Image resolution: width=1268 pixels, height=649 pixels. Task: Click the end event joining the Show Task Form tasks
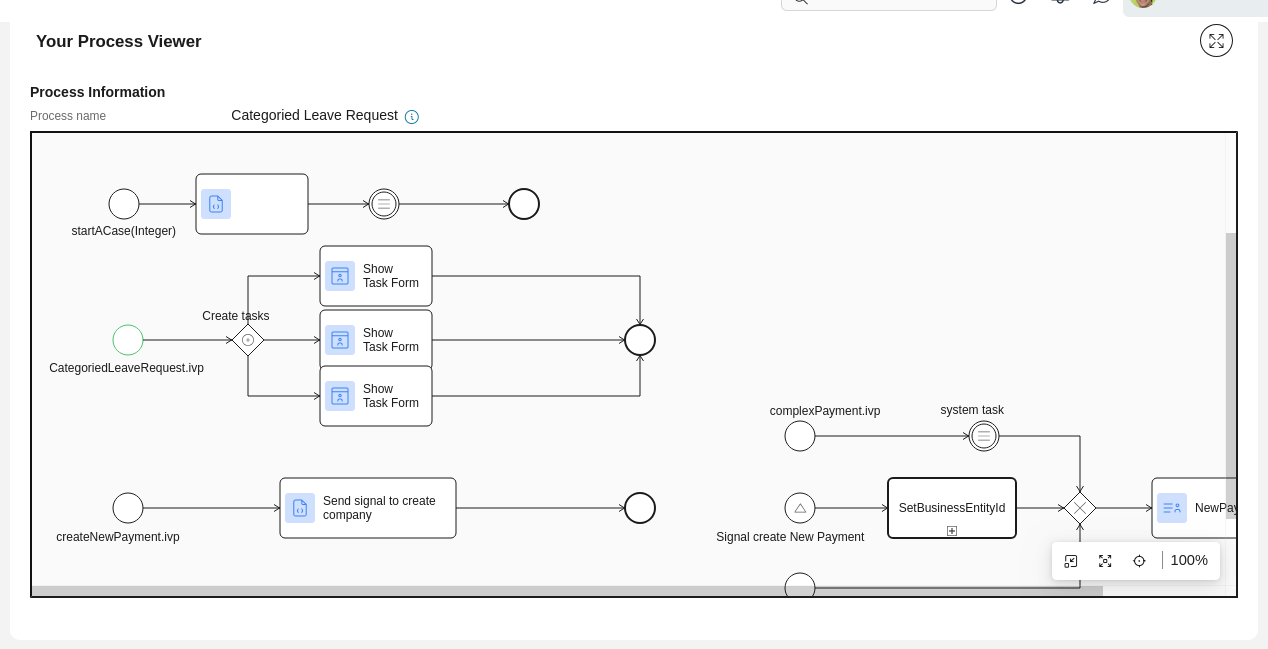[640, 340]
